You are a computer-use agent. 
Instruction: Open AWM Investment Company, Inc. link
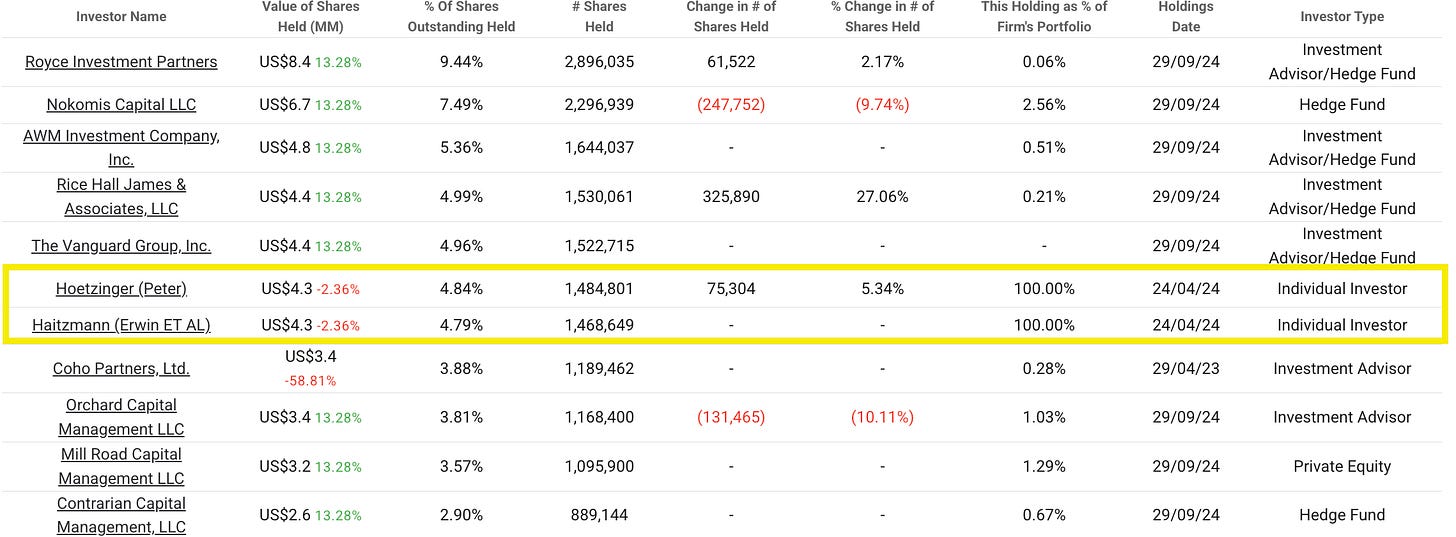121,148
